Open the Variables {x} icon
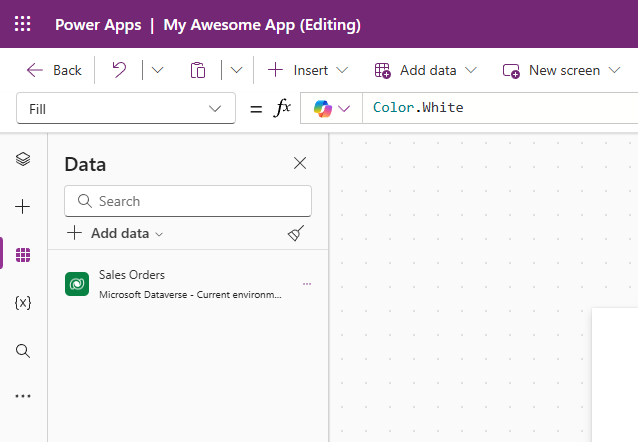The width and height of the screenshot is (638, 442). [23, 303]
